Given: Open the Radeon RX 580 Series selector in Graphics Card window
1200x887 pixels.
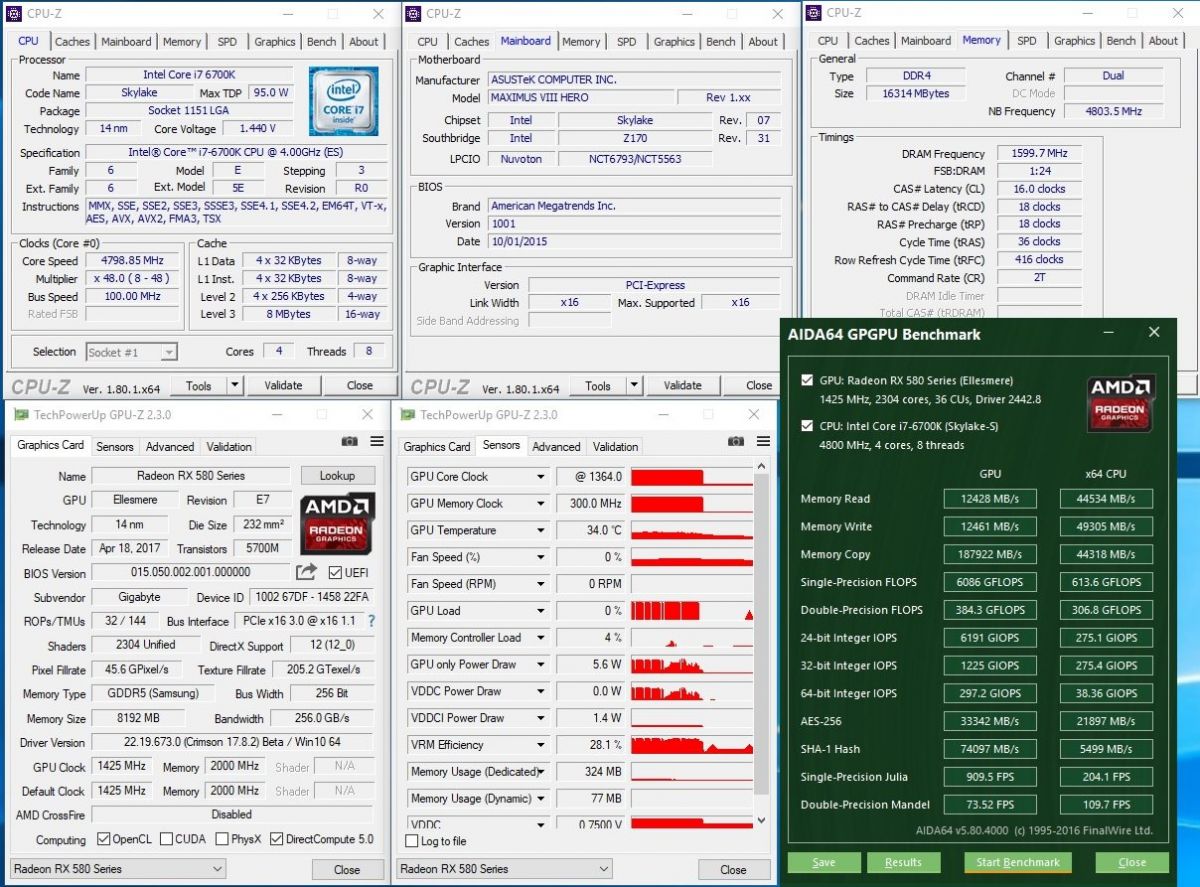Looking at the screenshot, I should 117,869.
